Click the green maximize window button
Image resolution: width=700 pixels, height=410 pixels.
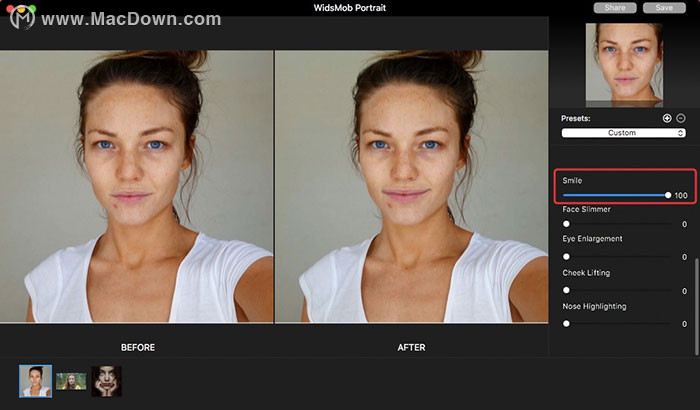[x=31, y=9]
